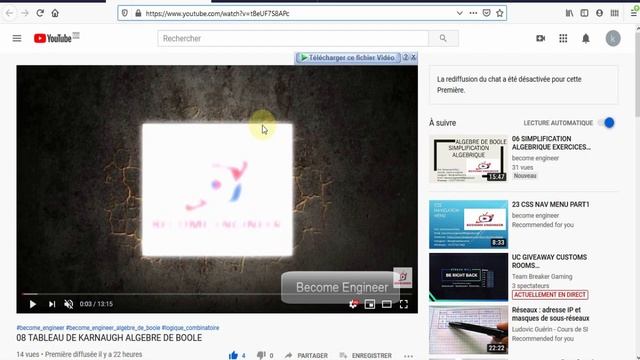Close the download video bar
Screen dimensions: 640x360
(x=413, y=58)
